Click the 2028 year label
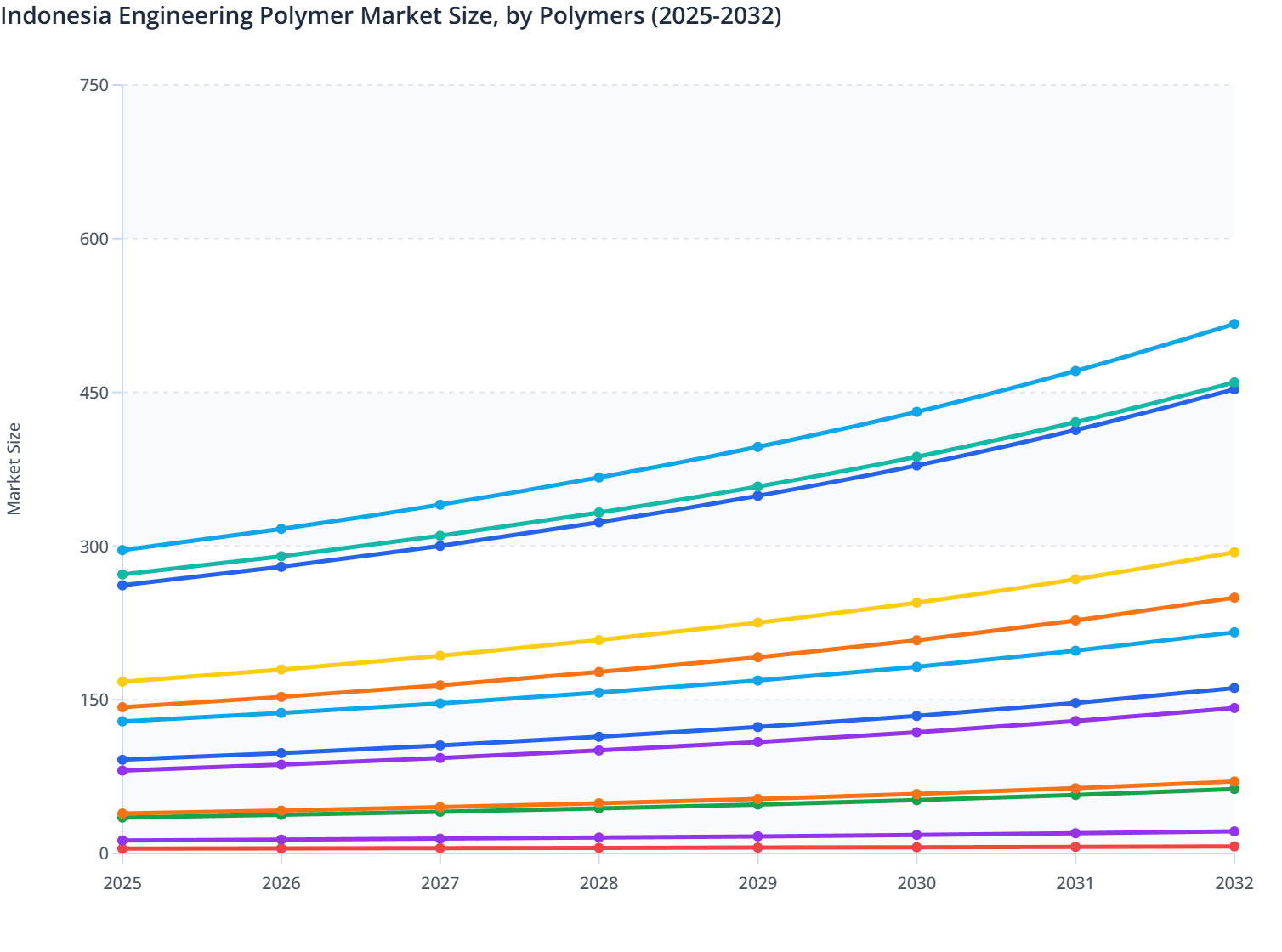The image size is (1282, 952). click(598, 884)
